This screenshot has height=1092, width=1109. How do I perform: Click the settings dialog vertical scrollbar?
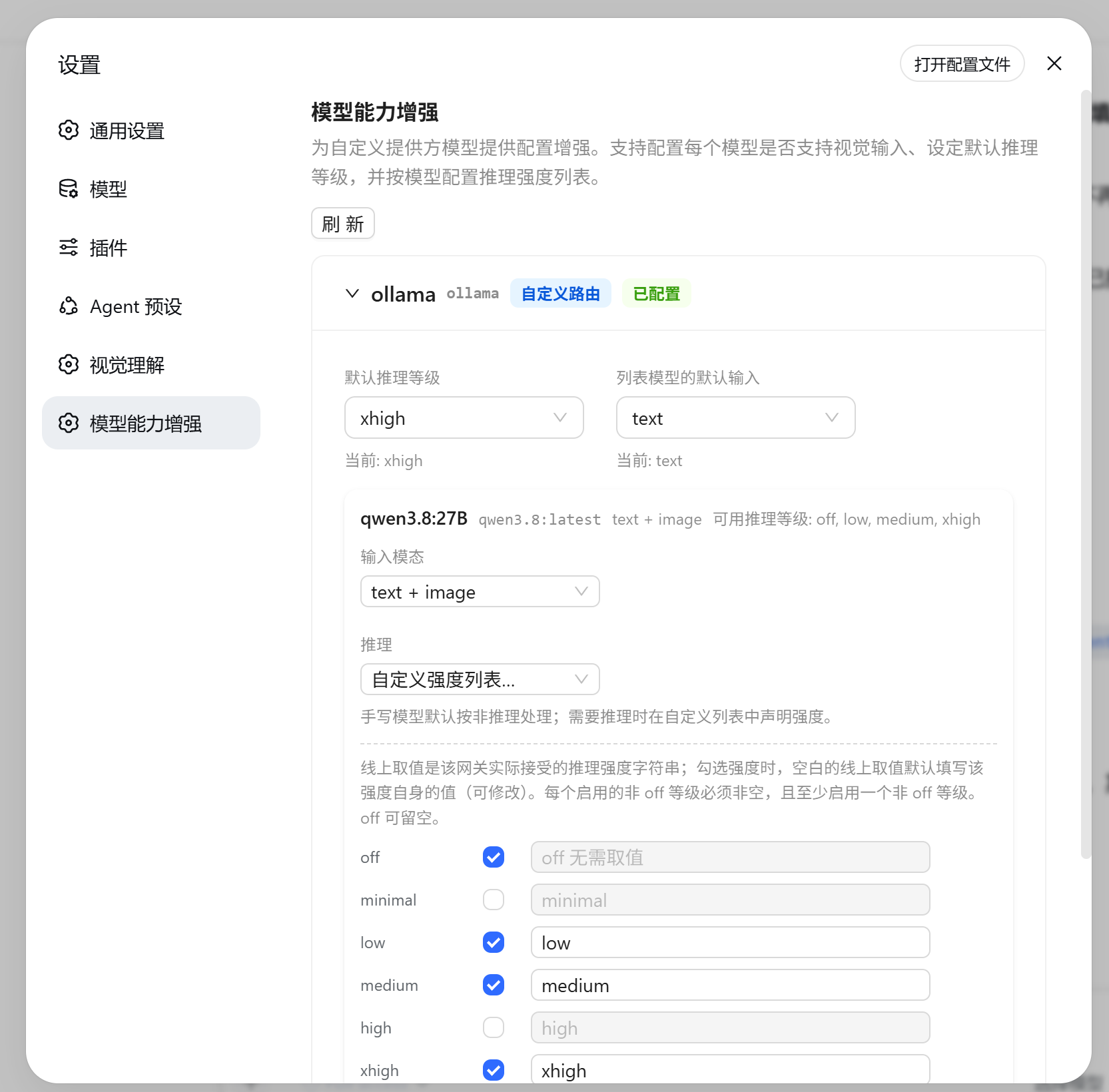[x=1086, y=474]
